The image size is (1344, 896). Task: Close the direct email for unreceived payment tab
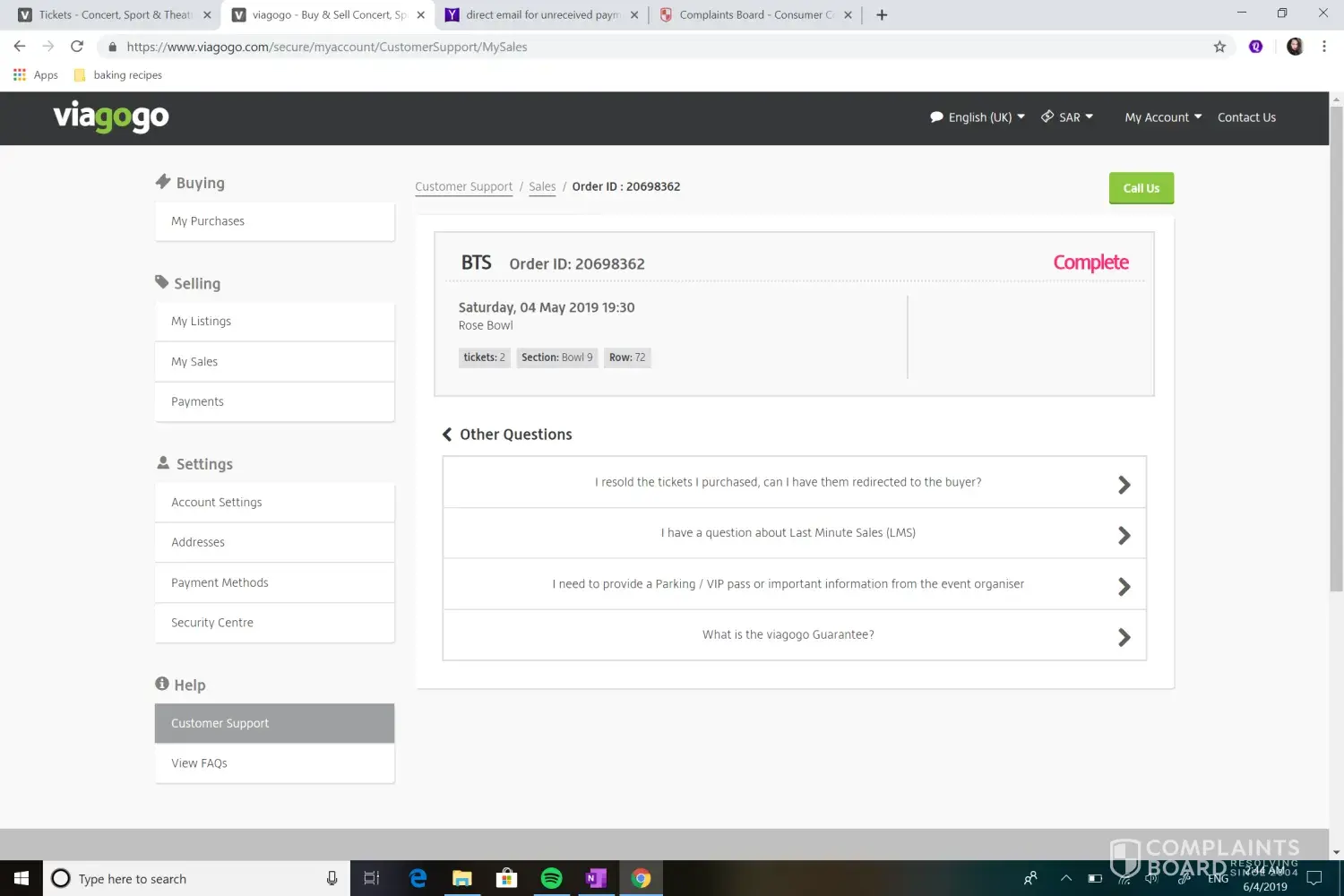point(634,14)
